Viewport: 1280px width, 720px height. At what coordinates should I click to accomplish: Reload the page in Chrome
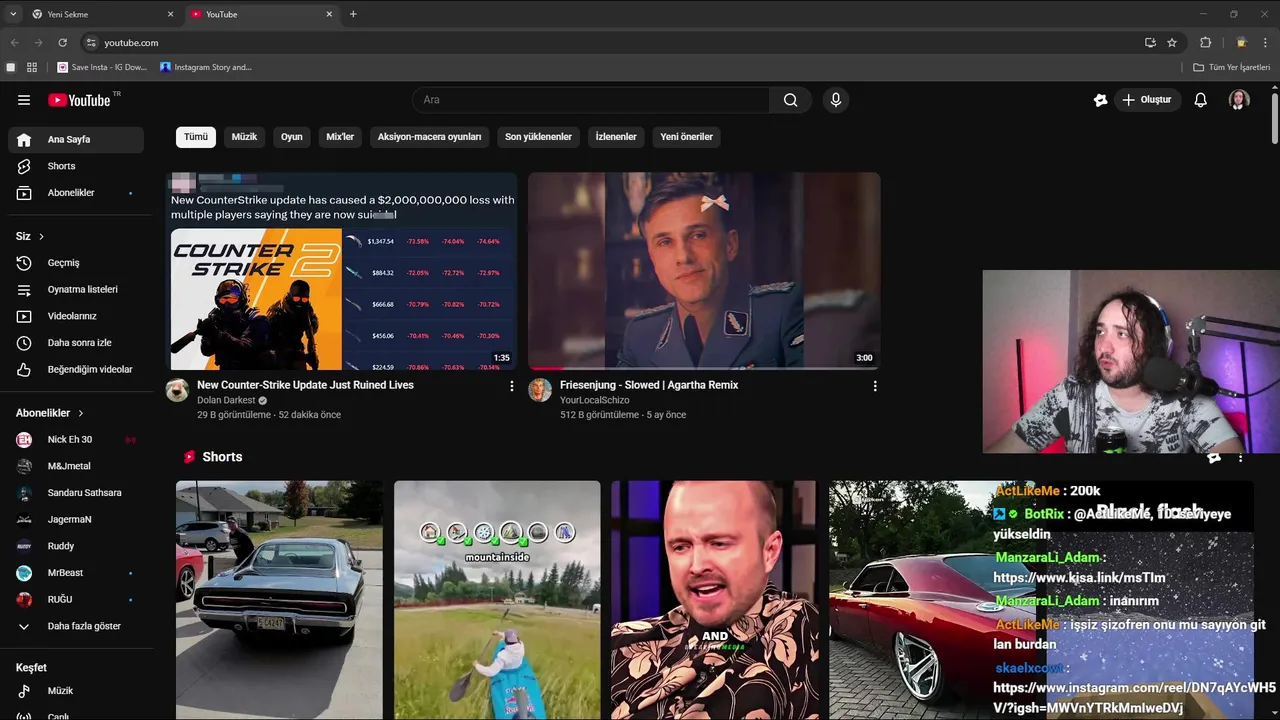click(62, 43)
